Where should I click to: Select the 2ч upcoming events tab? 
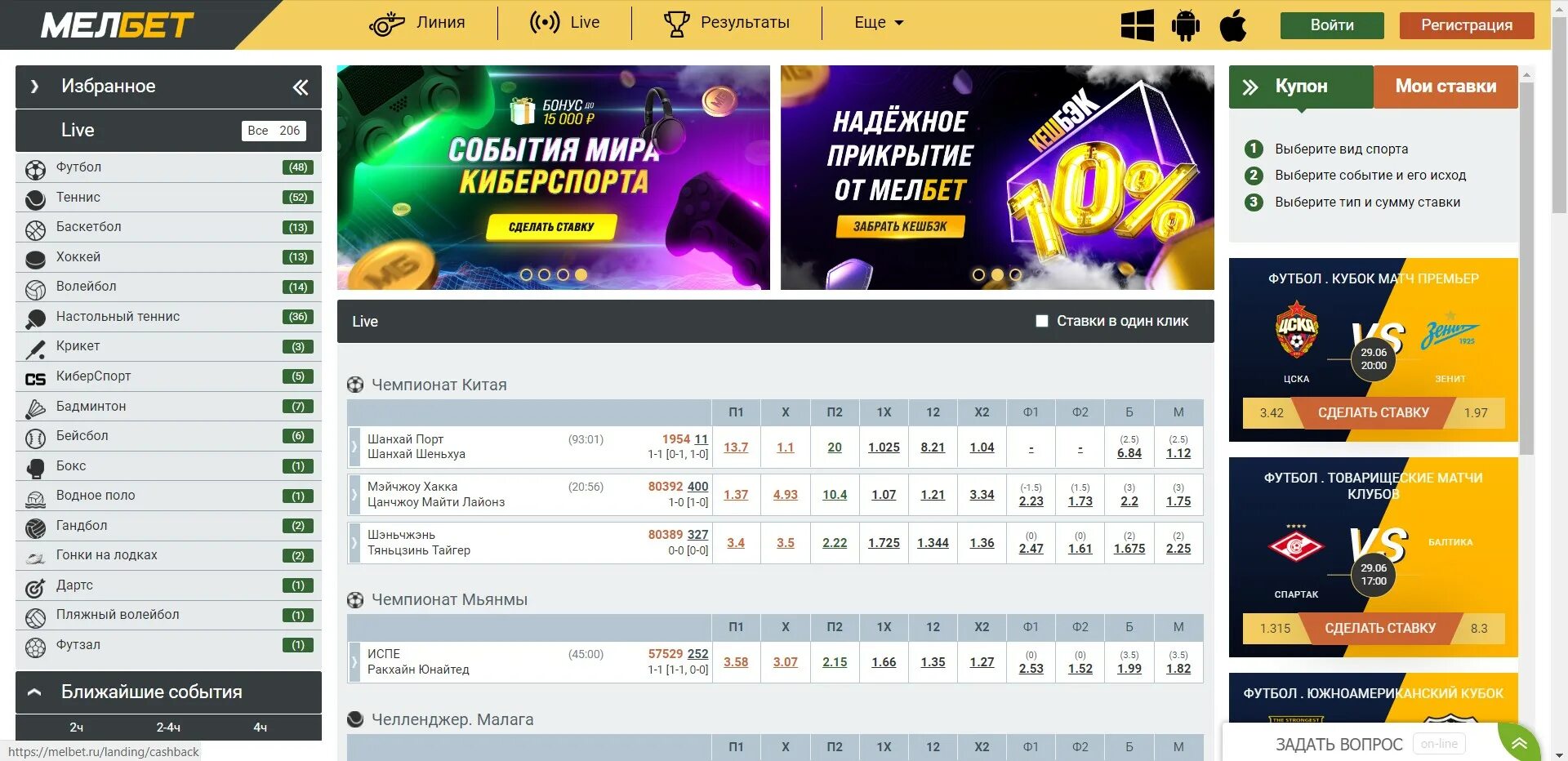[x=77, y=727]
